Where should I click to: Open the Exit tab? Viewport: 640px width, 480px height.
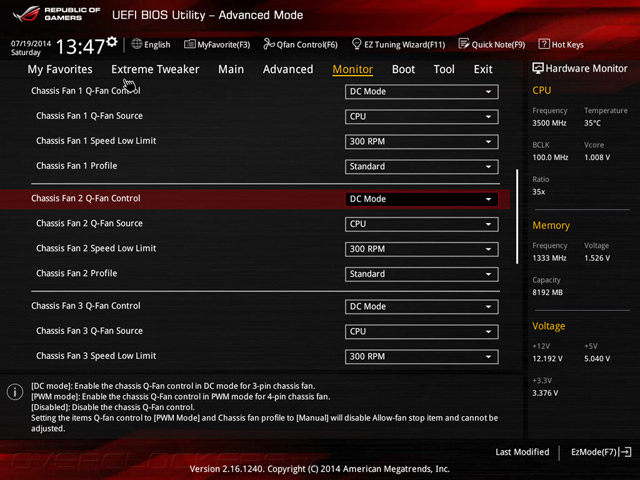(483, 69)
